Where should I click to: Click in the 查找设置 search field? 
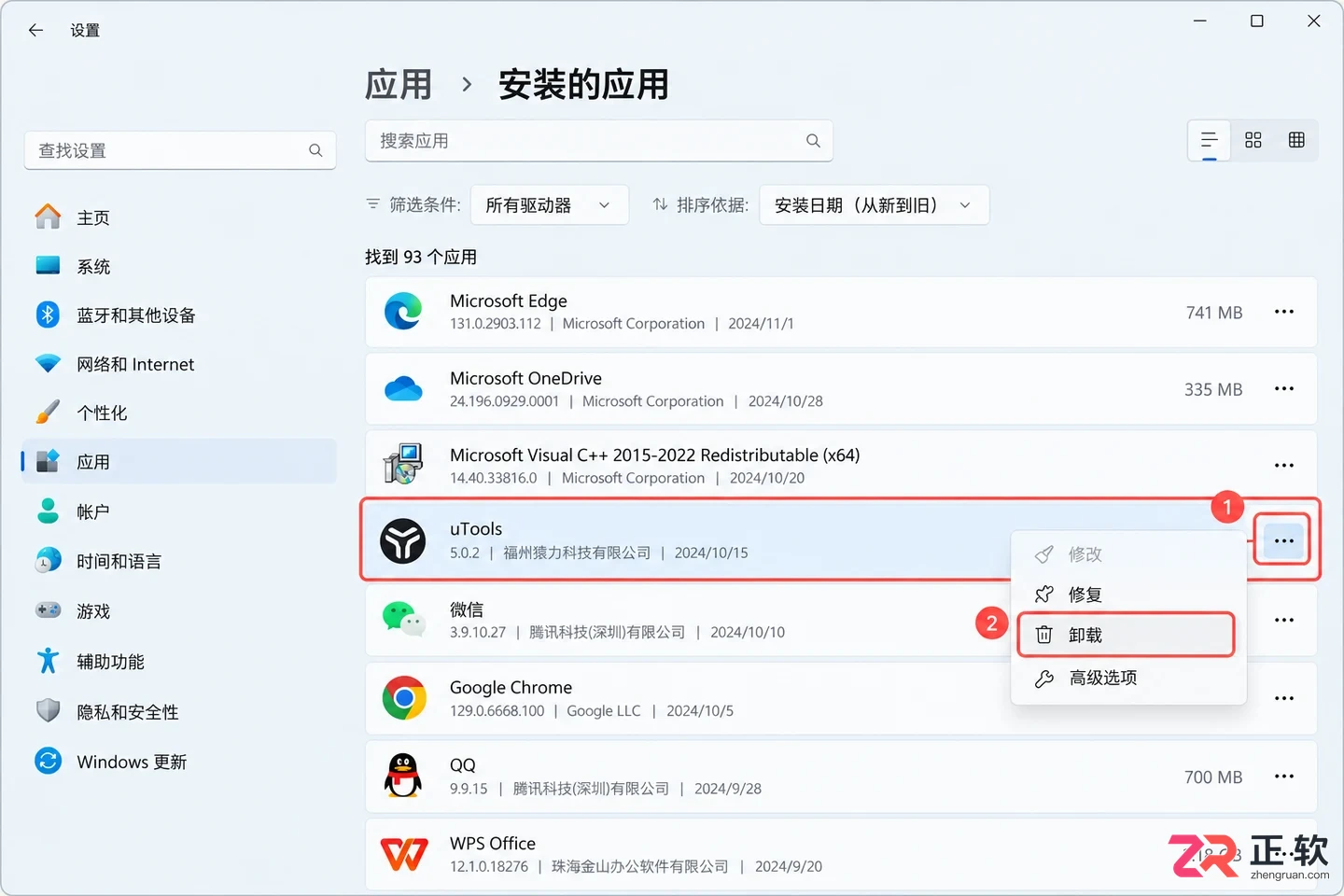tap(179, 150)
